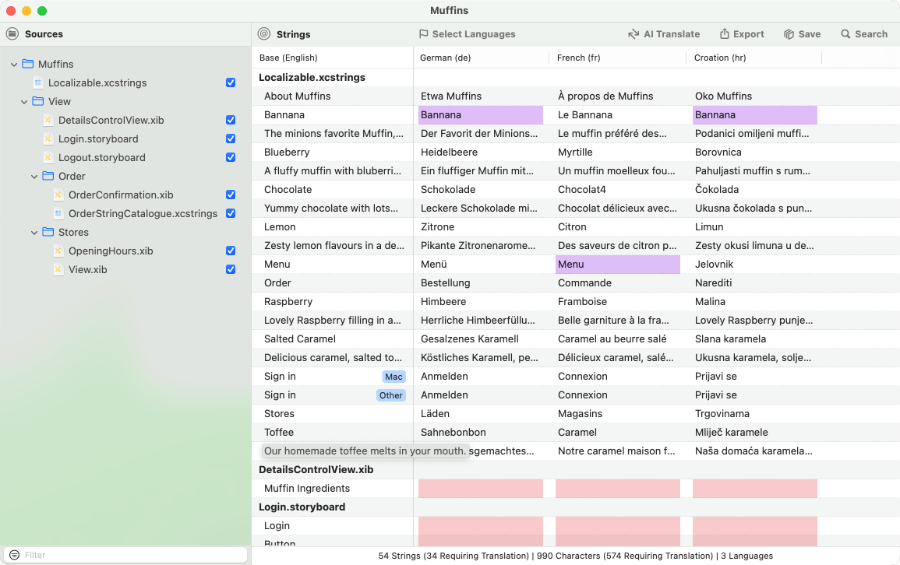Image resolution: width=900 pixels, height=565 pixels.
Task: Uncheck the Localizable.xcstrings checkbox
Action: (231, 83)
